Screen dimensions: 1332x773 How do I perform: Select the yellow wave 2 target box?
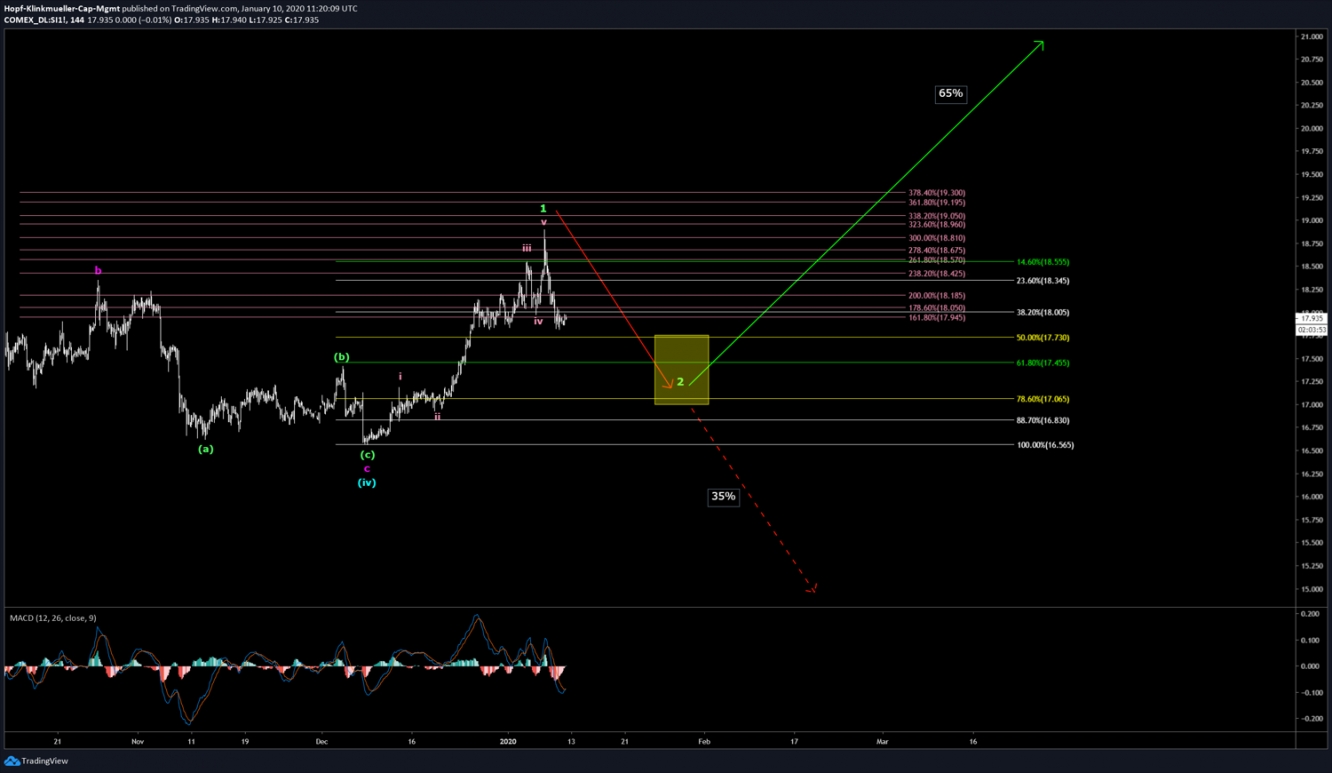point(681,370)
